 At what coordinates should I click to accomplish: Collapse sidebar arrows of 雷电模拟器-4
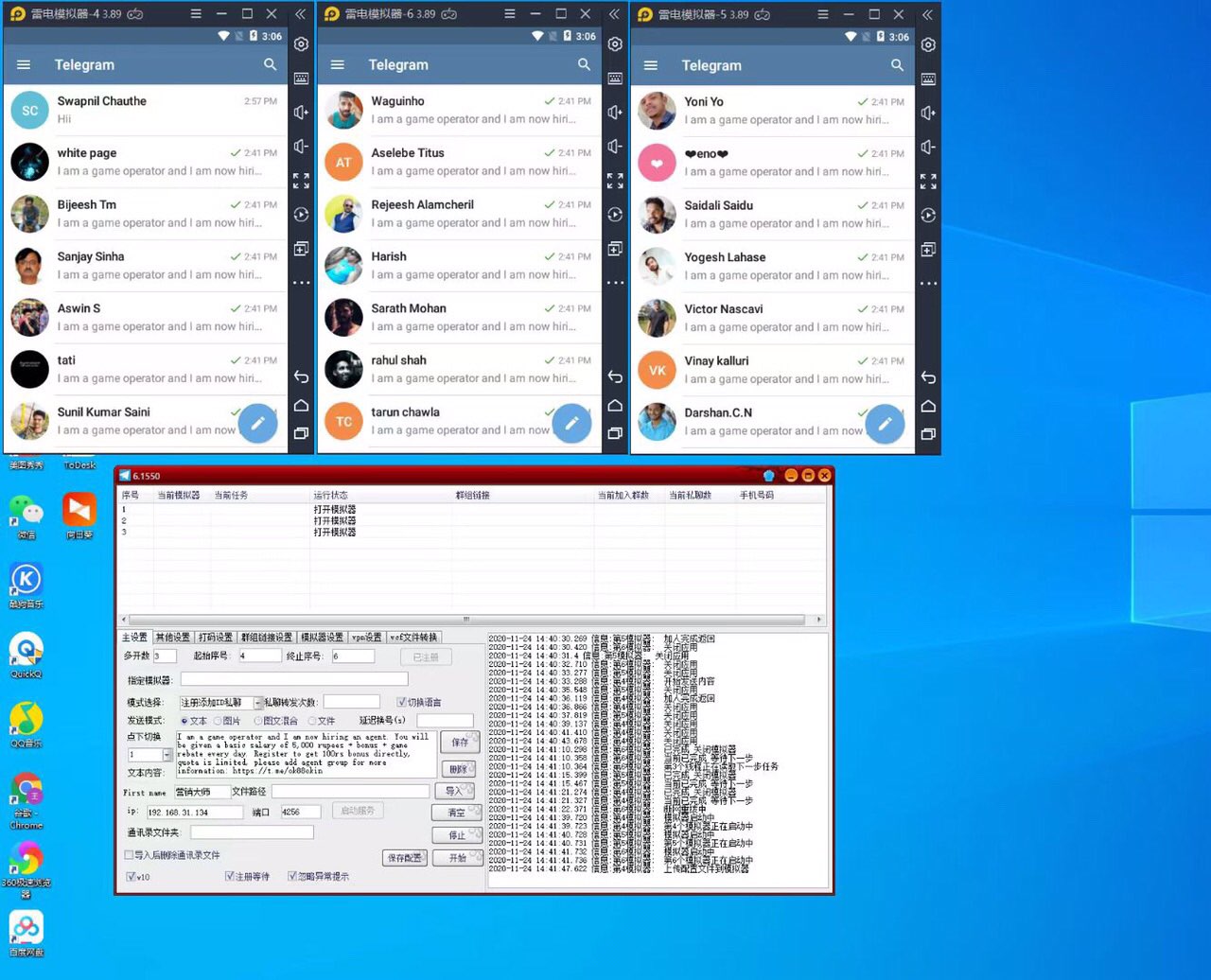pyautogui.click(x=301, y=14)
